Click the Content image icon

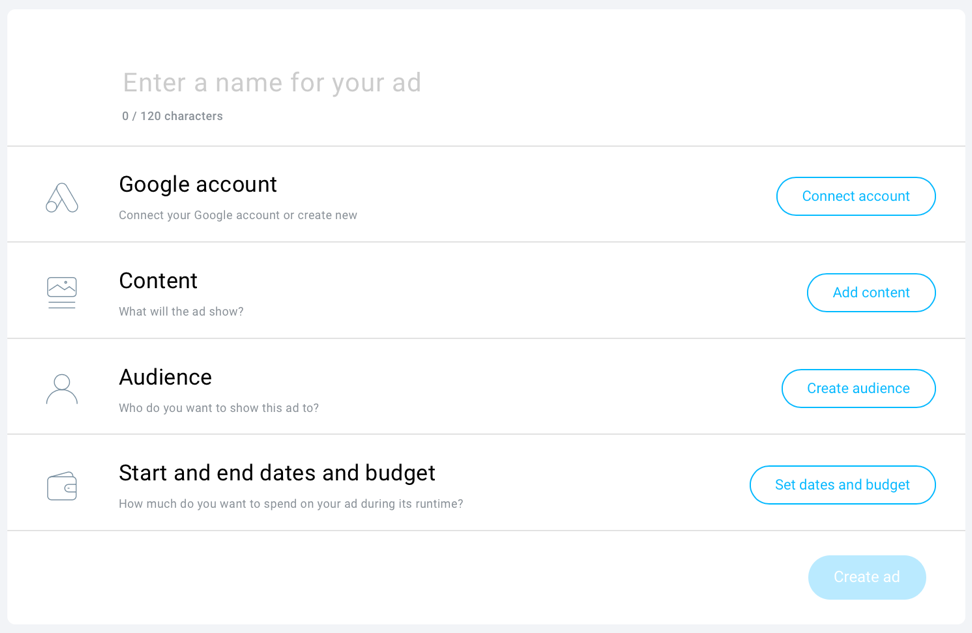point(62,292)
